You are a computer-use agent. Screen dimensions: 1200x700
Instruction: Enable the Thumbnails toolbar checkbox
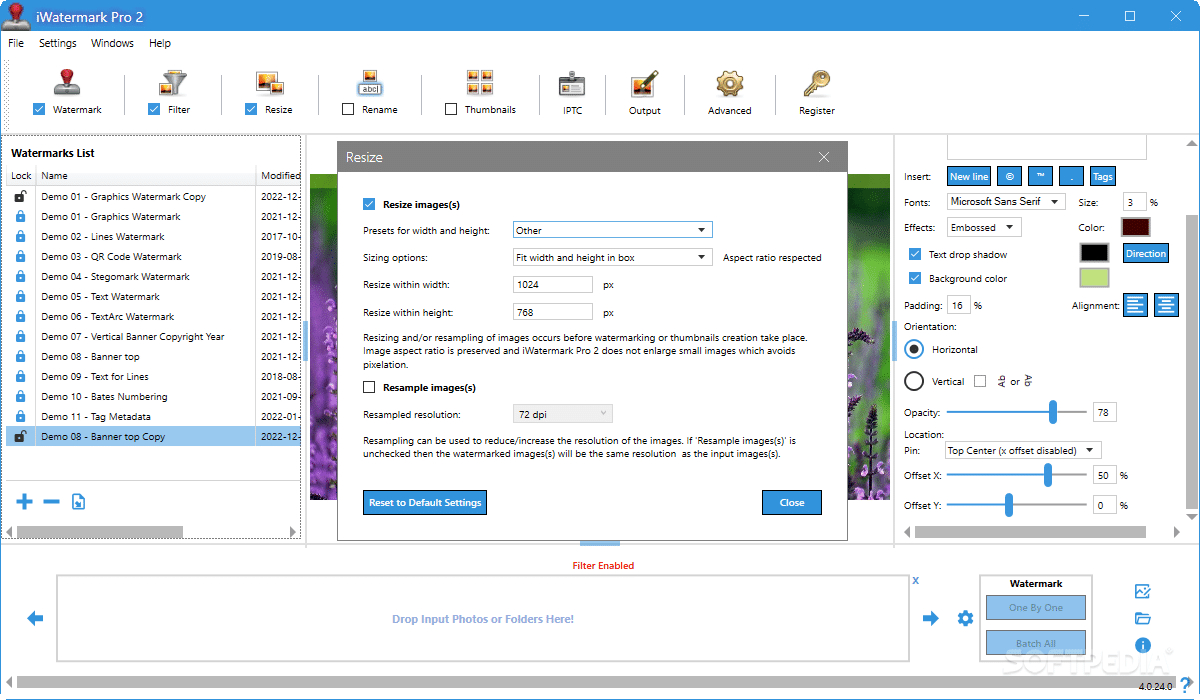pyautogui.click(x=451, y=109)
